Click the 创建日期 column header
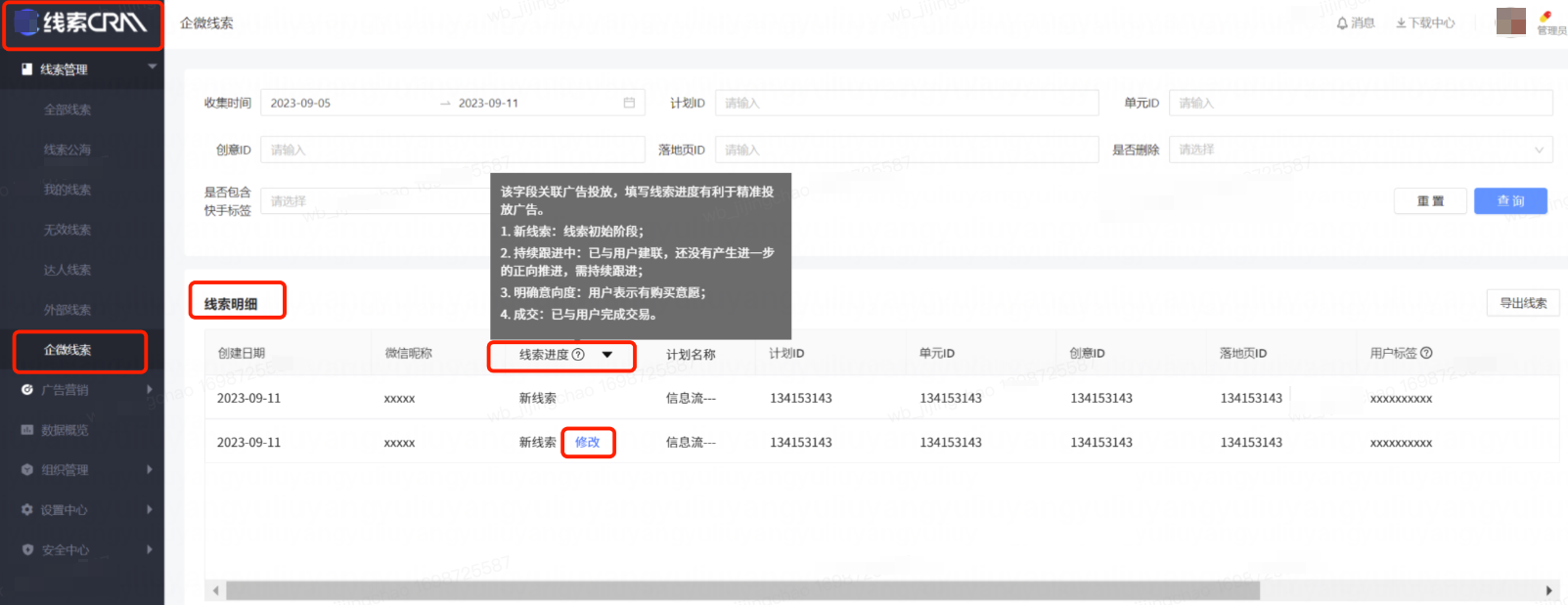Screen dimensions: 1568x605 (x=242, y=353)
